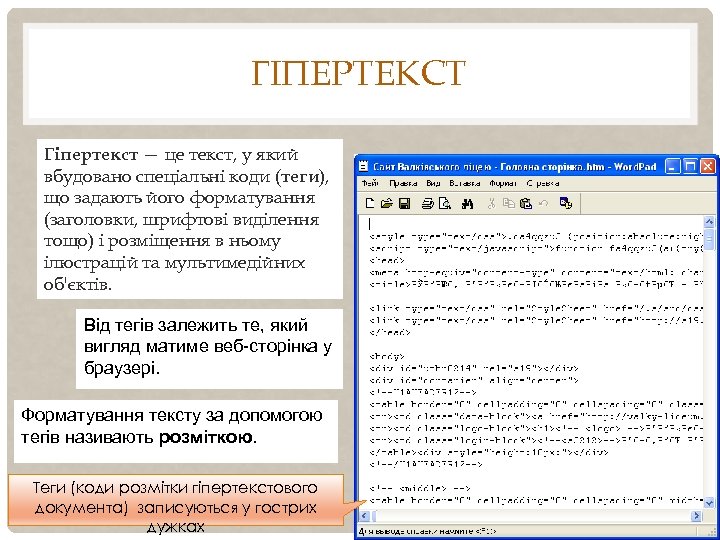The image size is (720, 540).
Task: Minimize the WordPad window
Action: pos(672,166)
